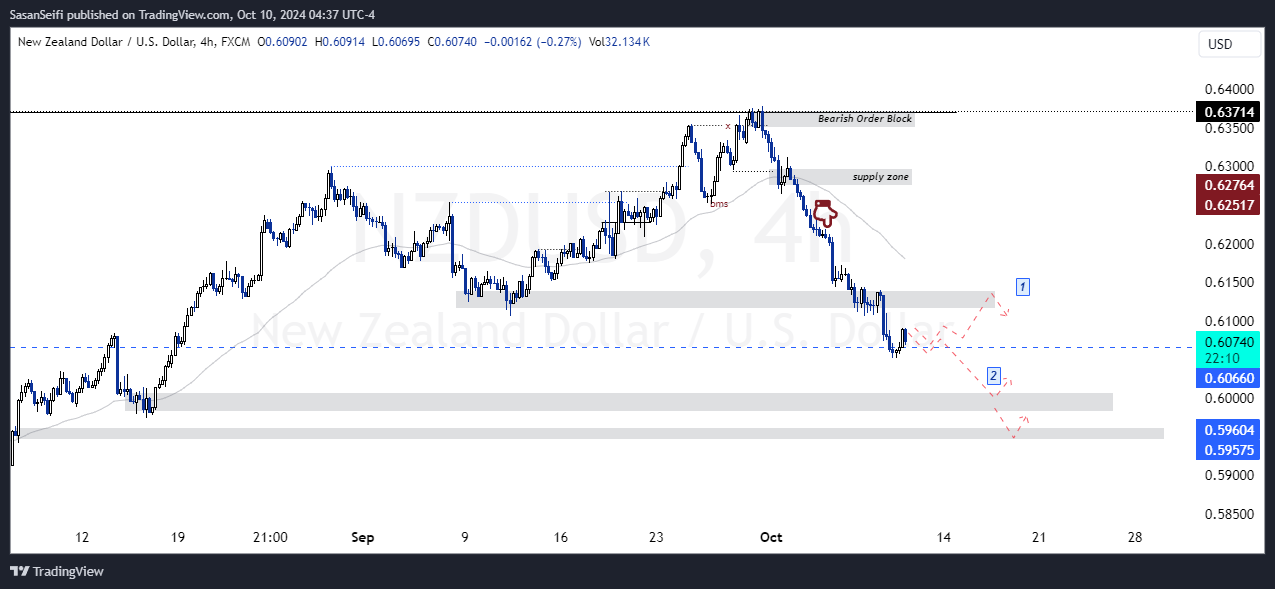The image size is (1275, 589).
Task: Click the TradingView logo at bottom left
Action: click(x=57, y=572)
